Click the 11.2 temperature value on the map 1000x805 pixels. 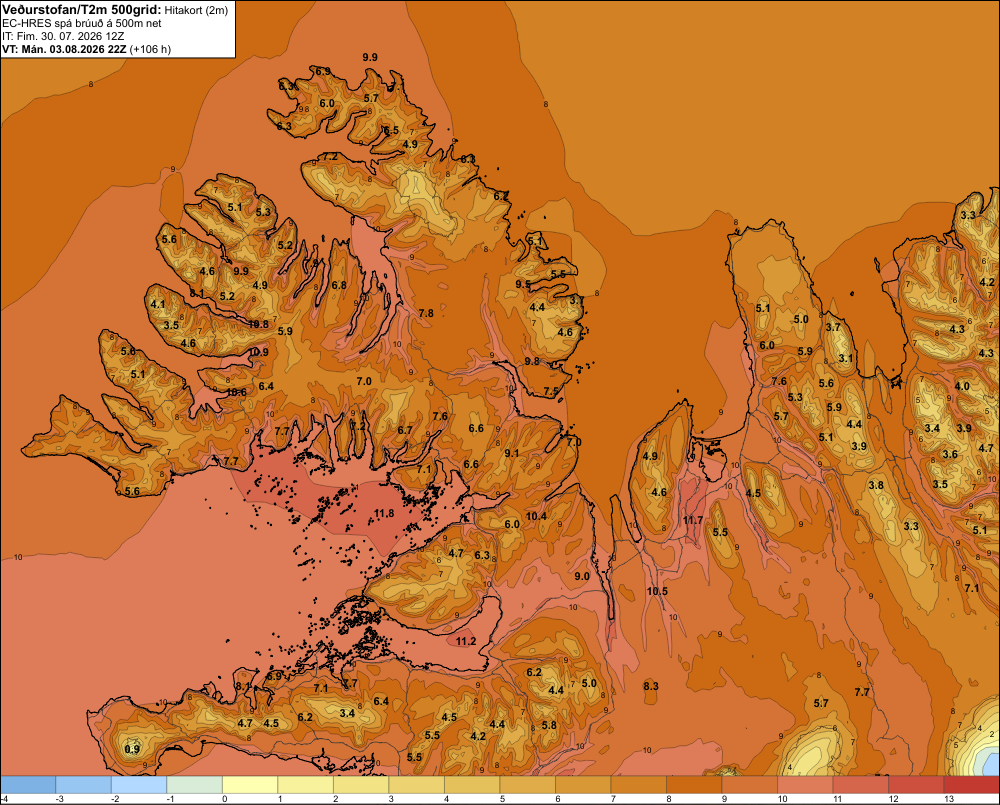click(466, 641)
